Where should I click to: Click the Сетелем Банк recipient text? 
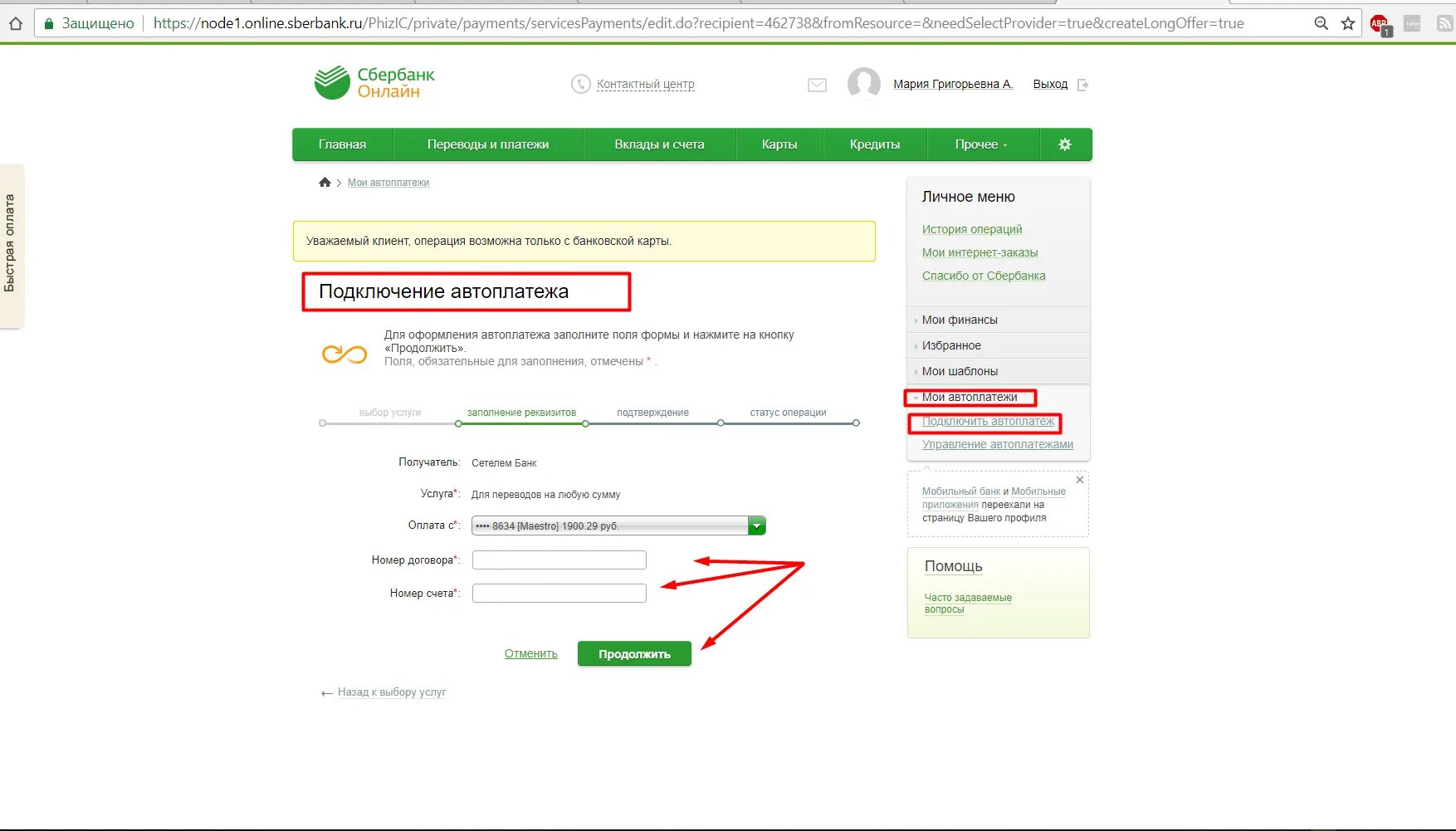(x=504, y=463)
